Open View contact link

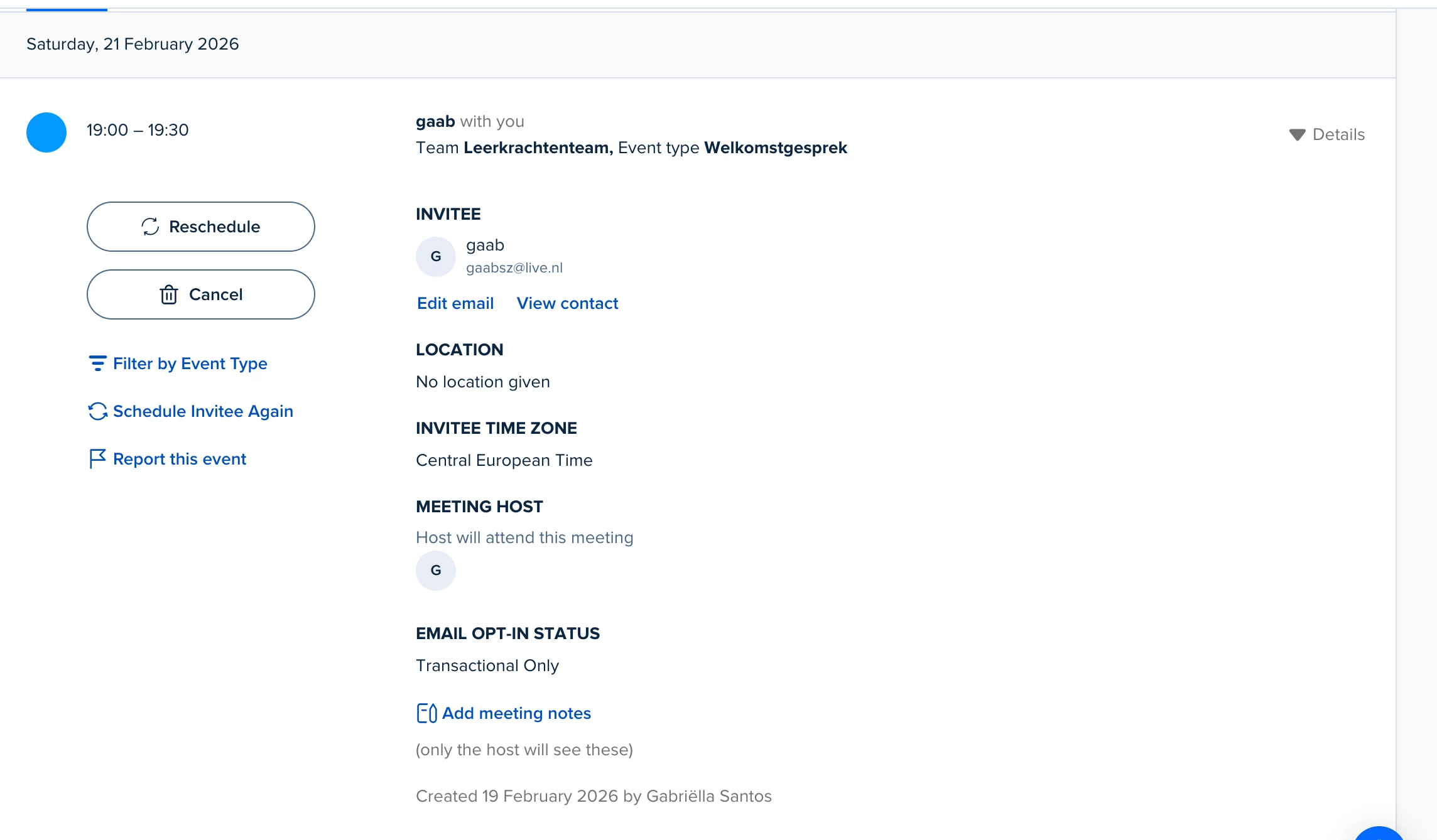[567, 303]
